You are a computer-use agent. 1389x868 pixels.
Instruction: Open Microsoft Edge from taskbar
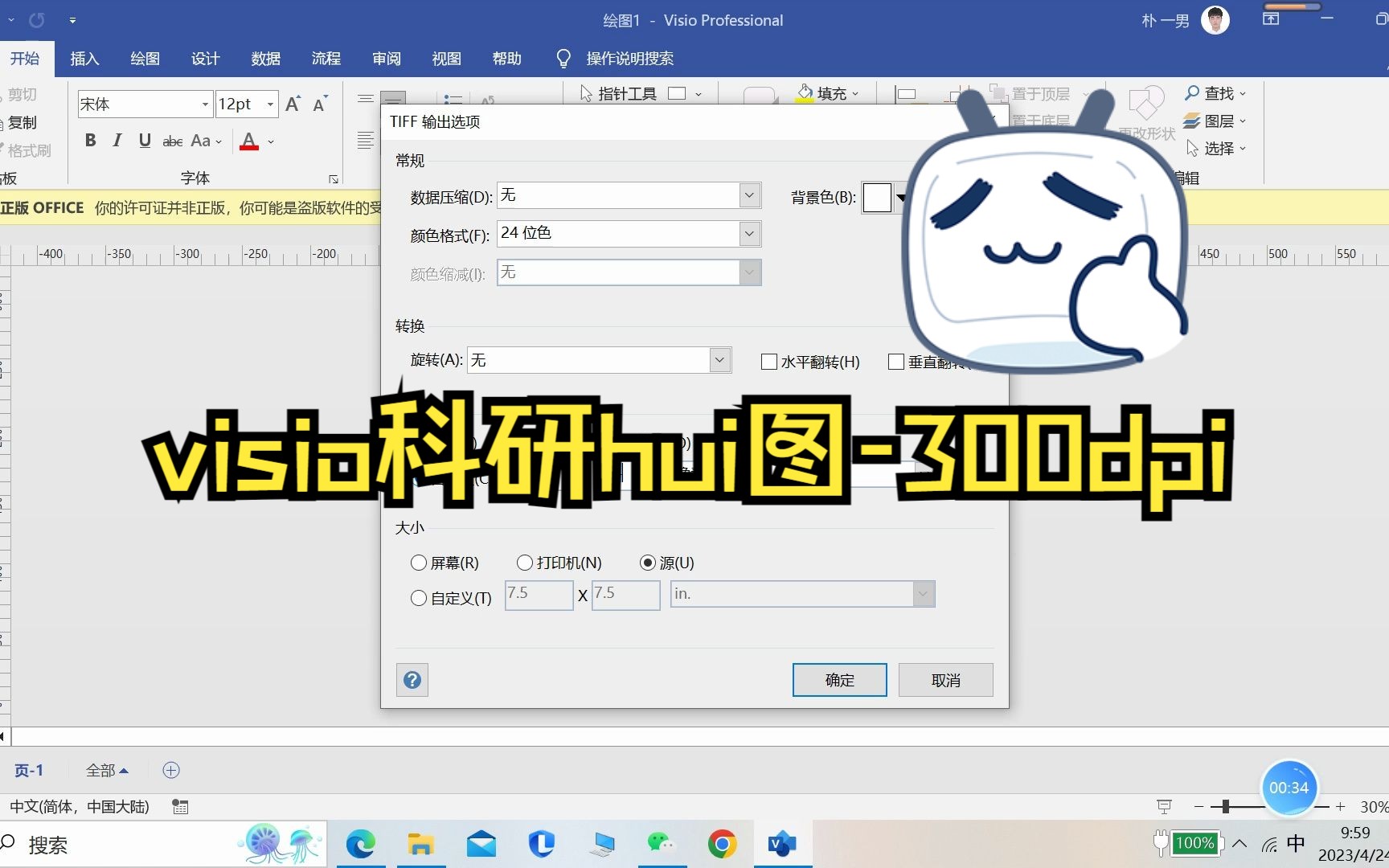tap(361, 844)
